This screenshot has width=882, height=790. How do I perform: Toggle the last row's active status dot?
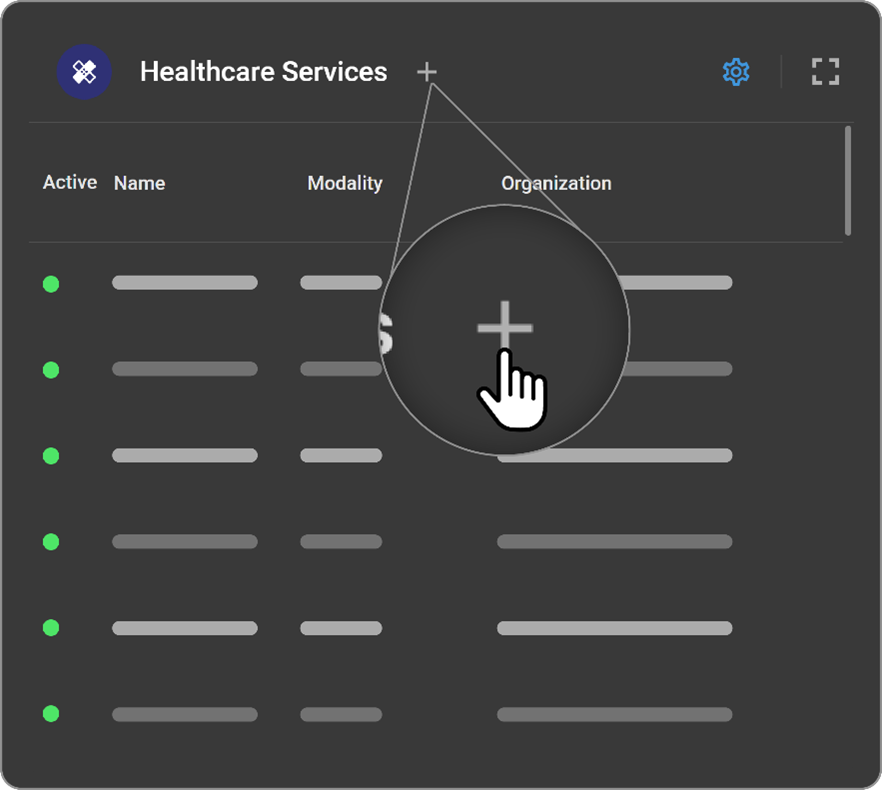pyautogui.click(x=50, y=714)
